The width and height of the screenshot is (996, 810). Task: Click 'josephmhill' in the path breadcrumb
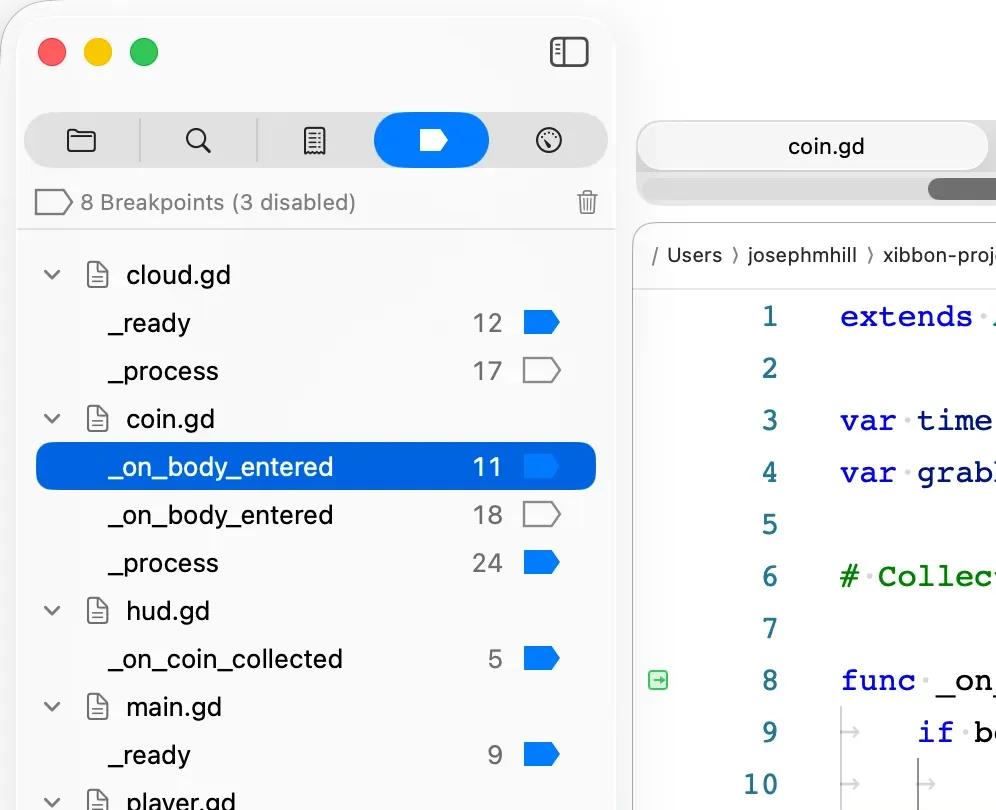pos(802,255)
